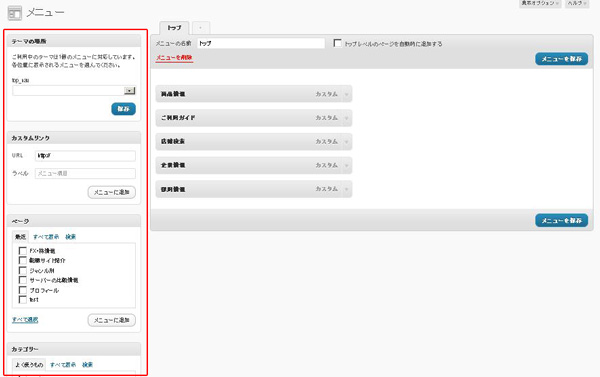This screenshot has height=377, width=600.
Task: Check the サーバーの比較情報 page checkbox
Action: pos(23,280)
